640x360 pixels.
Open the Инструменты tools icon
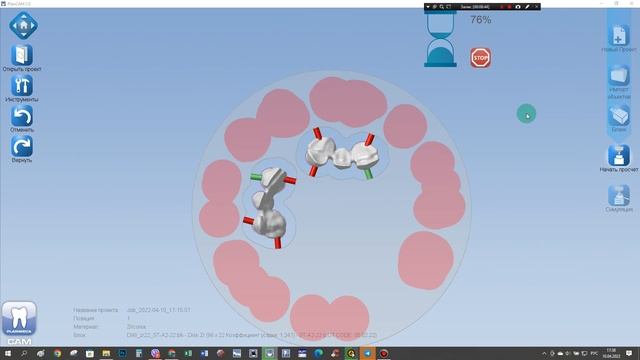pos(22,86)
